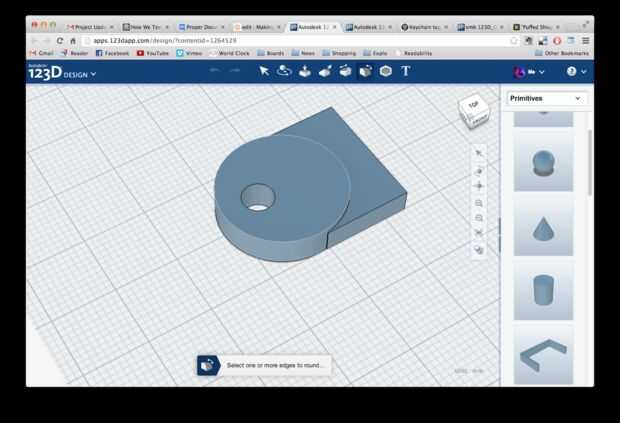This screenshot has height=423, width=620.
Task: Click the round-edges icon in the hint bar
Action: [x=208, y=365]
